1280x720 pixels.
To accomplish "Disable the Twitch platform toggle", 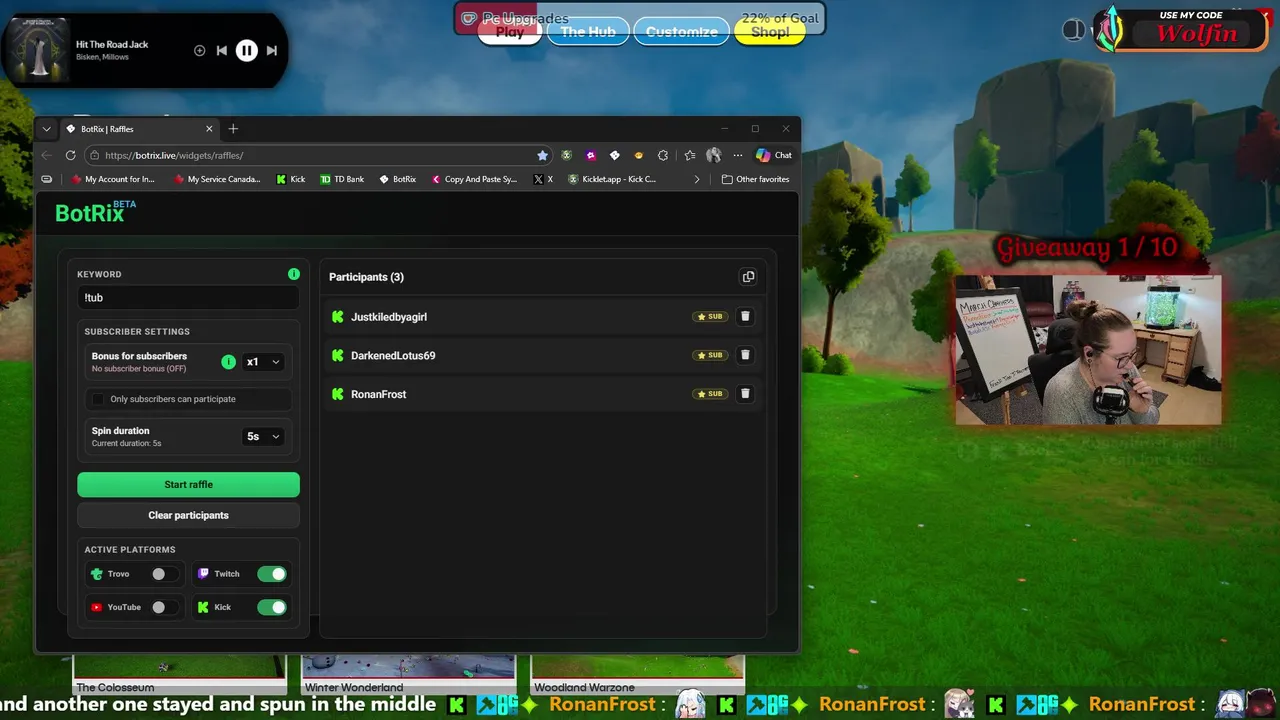I will (272, 574).
